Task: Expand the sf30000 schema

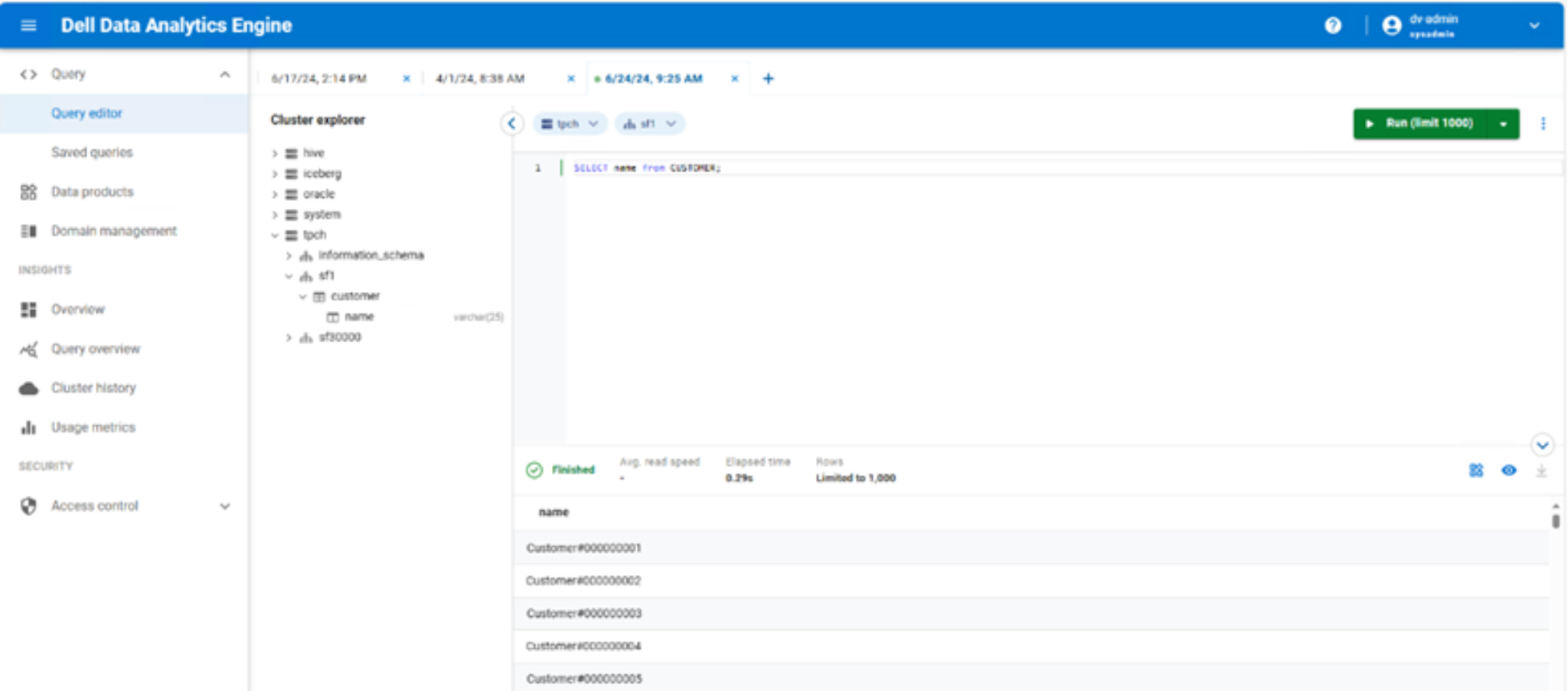Action: tap(289, 337)
